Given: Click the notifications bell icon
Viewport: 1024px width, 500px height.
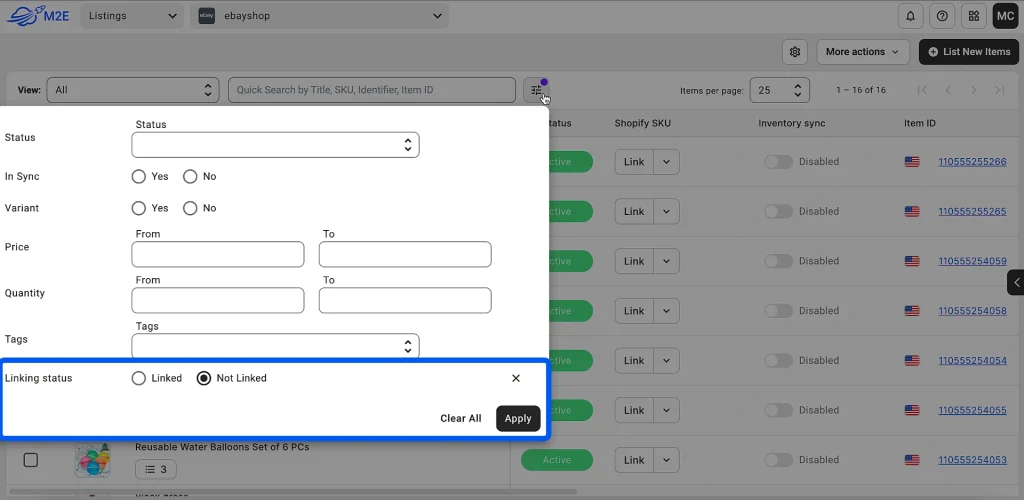Looking at the screenshot, I should click(910, 16).
